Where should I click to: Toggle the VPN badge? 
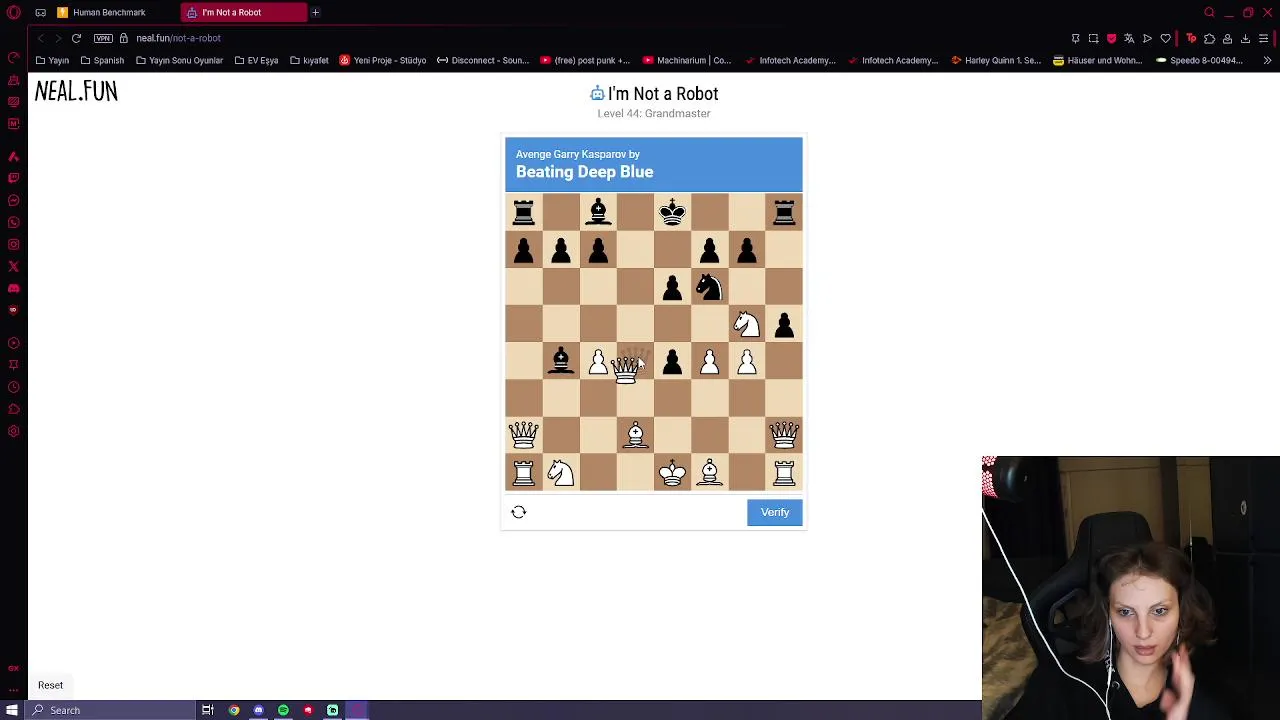pos(103,38)
